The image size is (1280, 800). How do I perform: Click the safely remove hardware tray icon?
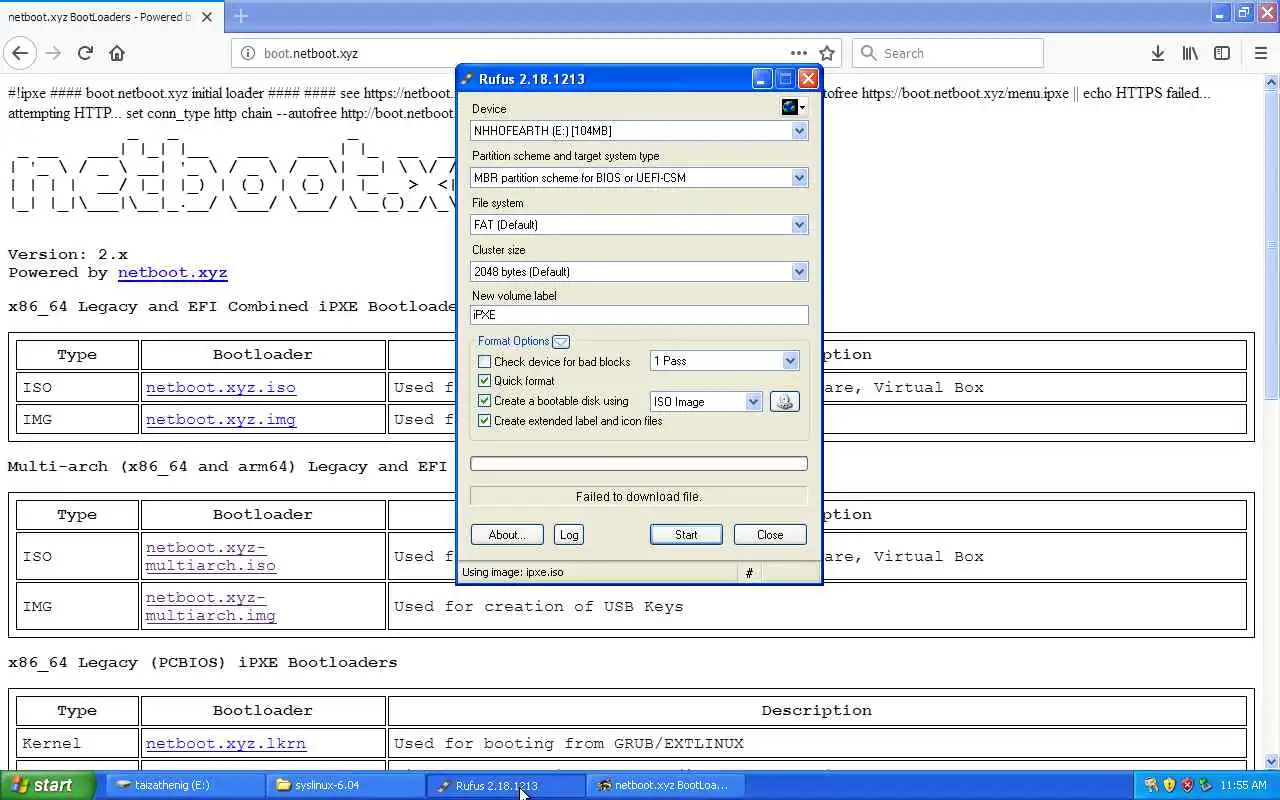[1205, 785]
